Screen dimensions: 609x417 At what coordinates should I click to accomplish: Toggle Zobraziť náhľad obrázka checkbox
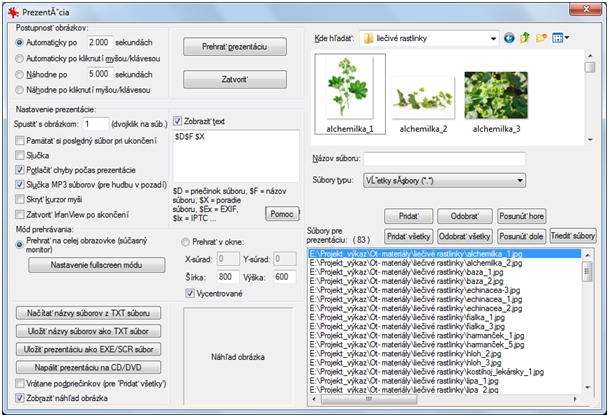point(19,398)
